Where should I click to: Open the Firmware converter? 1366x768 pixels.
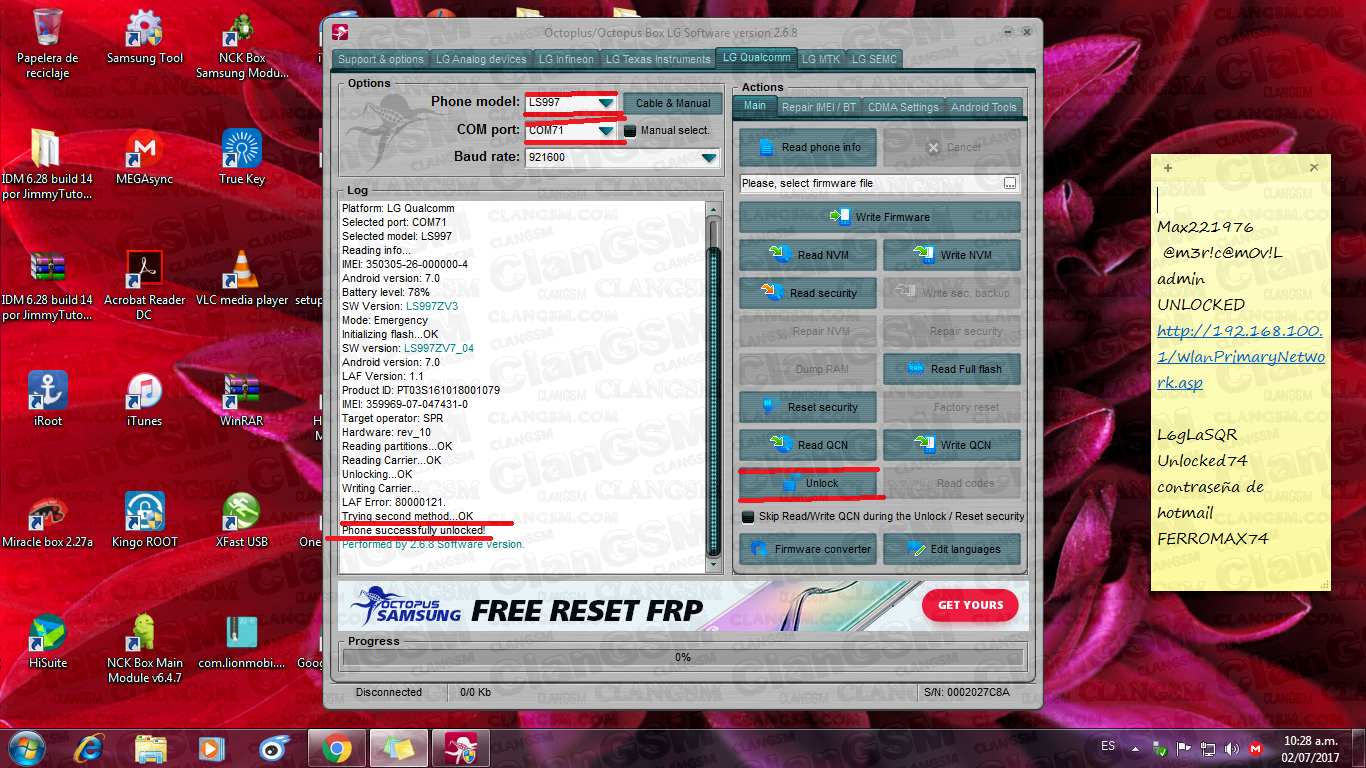(x=808, y=549)
